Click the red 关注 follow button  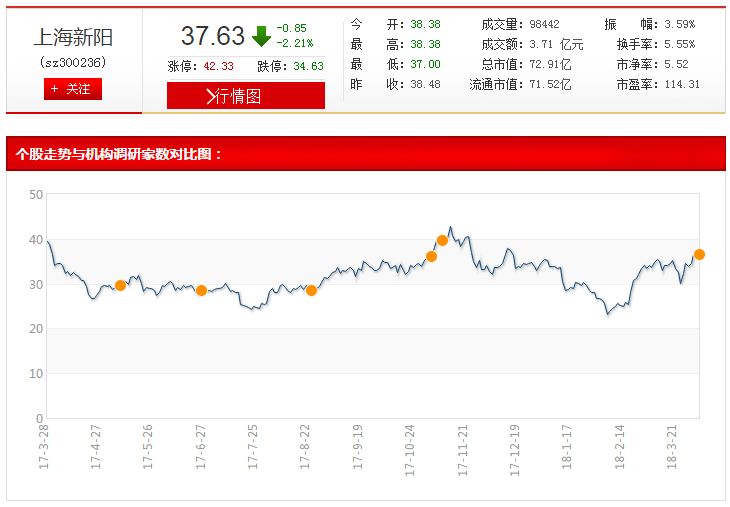[x=73, y=89]
